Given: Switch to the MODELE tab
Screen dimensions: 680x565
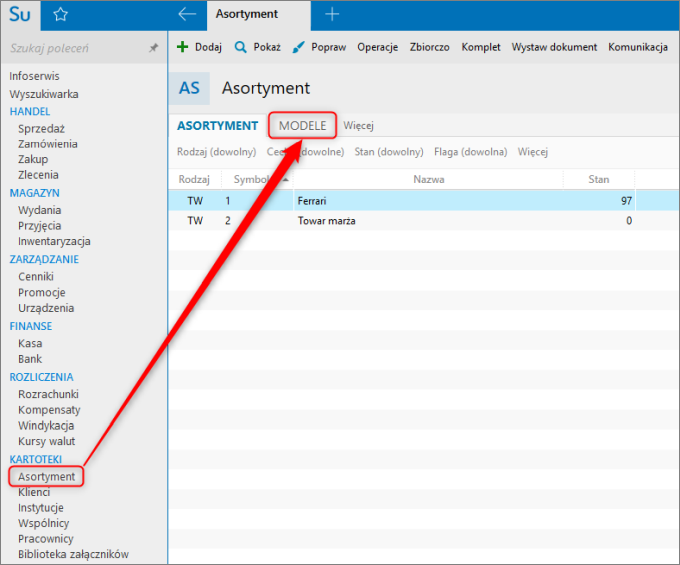Looking at the screenshot, I should click(302, 126).
